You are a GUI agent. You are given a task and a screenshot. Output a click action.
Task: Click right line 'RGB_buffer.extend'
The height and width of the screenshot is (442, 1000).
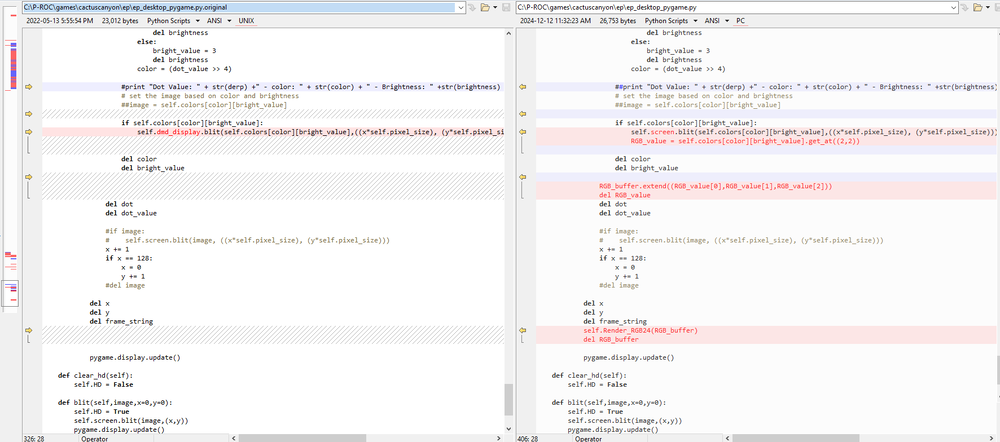click(x=716, y=186)
